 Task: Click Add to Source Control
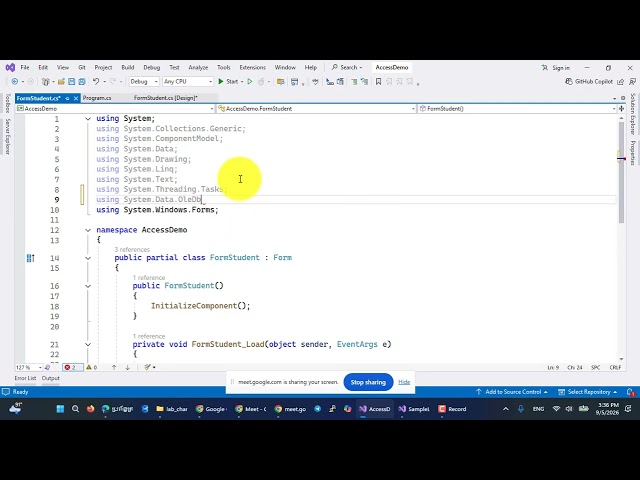tap(512, 392)
